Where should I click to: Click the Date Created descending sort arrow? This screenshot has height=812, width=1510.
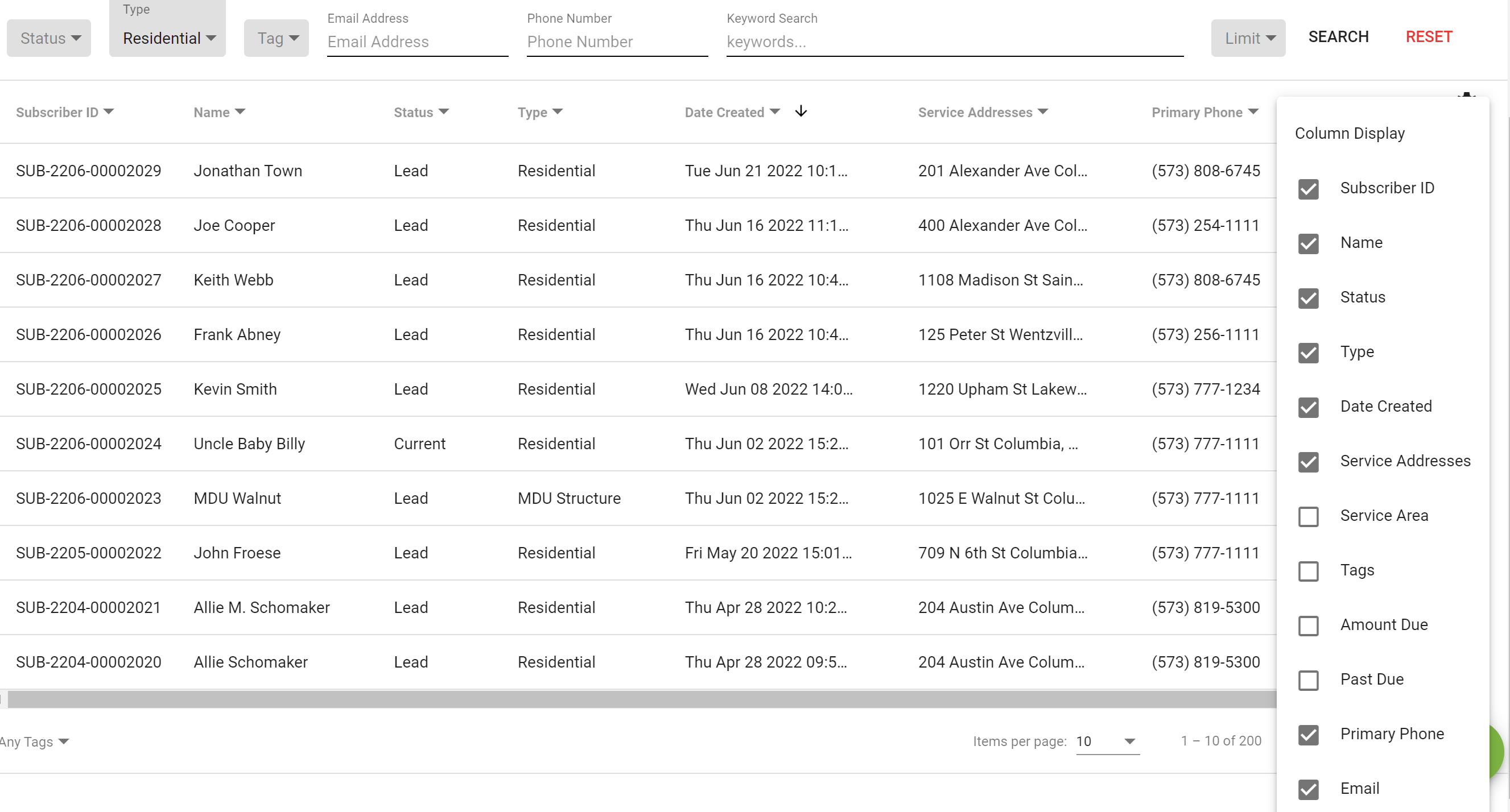coord(801,111)
